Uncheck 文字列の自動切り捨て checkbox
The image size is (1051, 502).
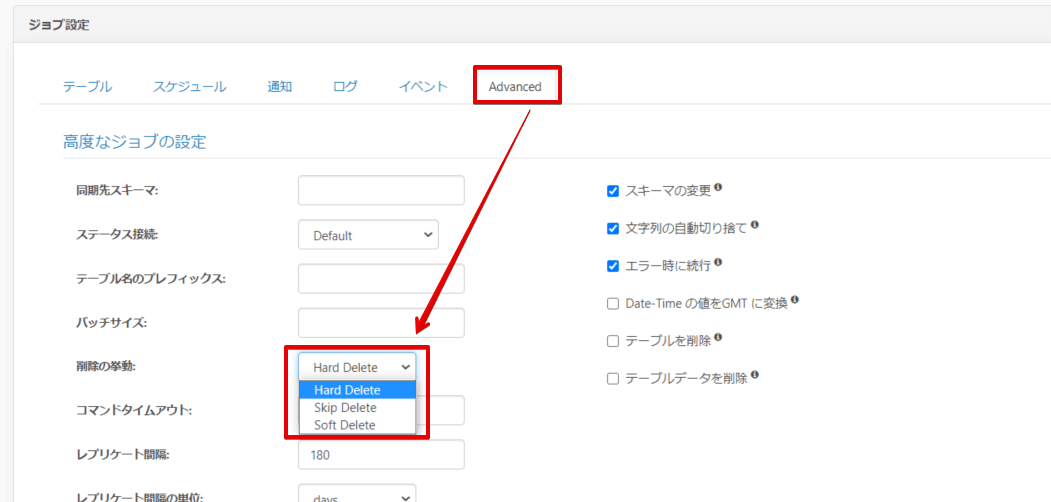[x=612, y=229]
